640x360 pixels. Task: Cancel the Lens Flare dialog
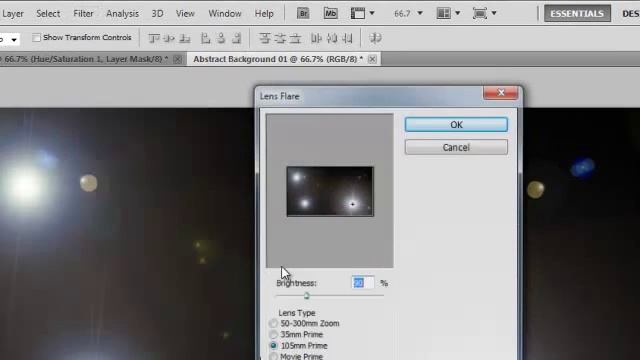click(x=456, y=147)
